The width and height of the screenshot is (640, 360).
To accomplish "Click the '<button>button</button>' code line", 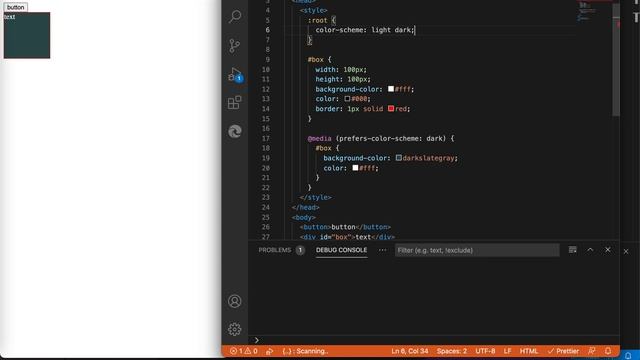I will point(345,227).
